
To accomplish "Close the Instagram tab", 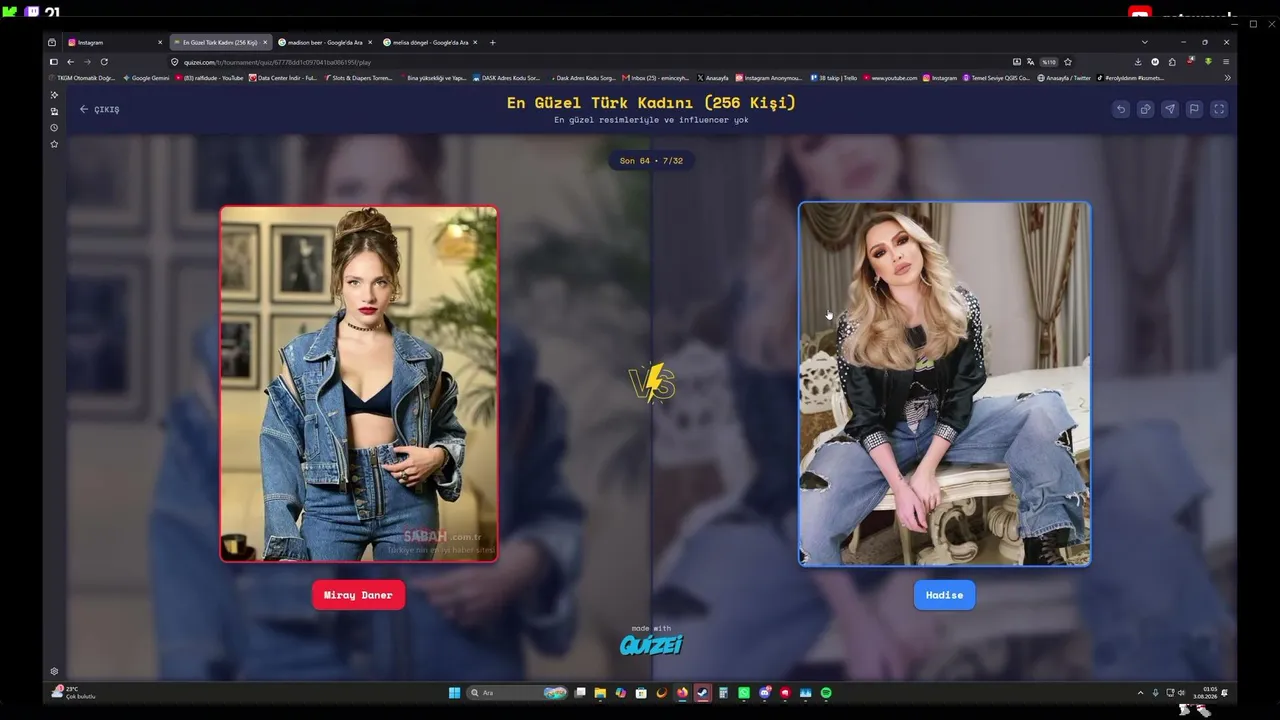I will [160, 42].
